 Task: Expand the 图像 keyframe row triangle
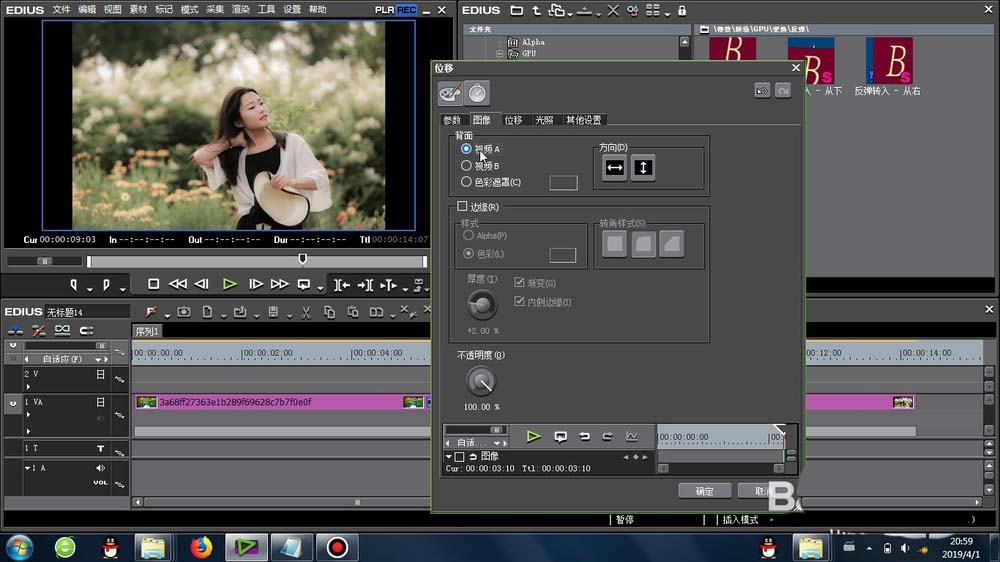click(x=448, y=457)
